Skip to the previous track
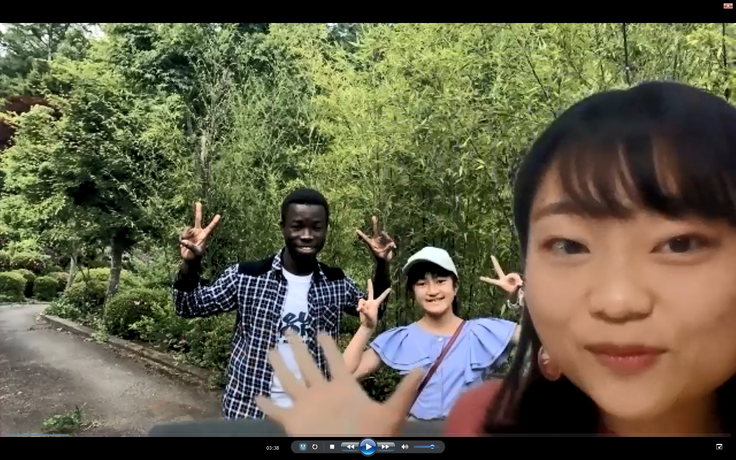This screenshot has height=460, width=736. [x=349, y=447]
